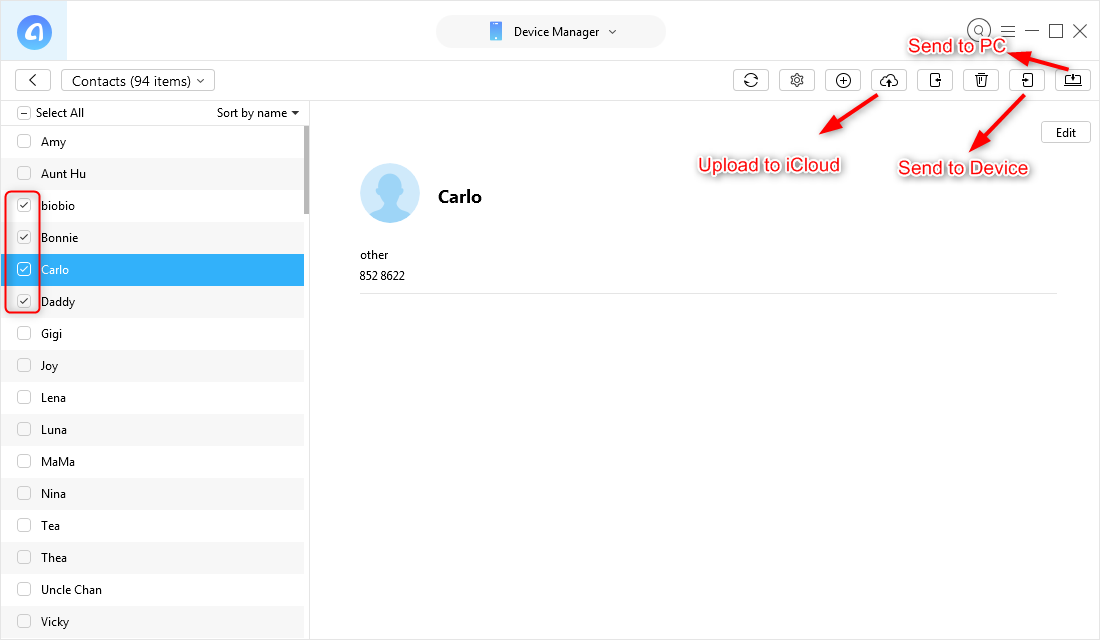Click Carlo's phone number 852 8622
Screen dimensions: 1100x640
click(382, 275)
